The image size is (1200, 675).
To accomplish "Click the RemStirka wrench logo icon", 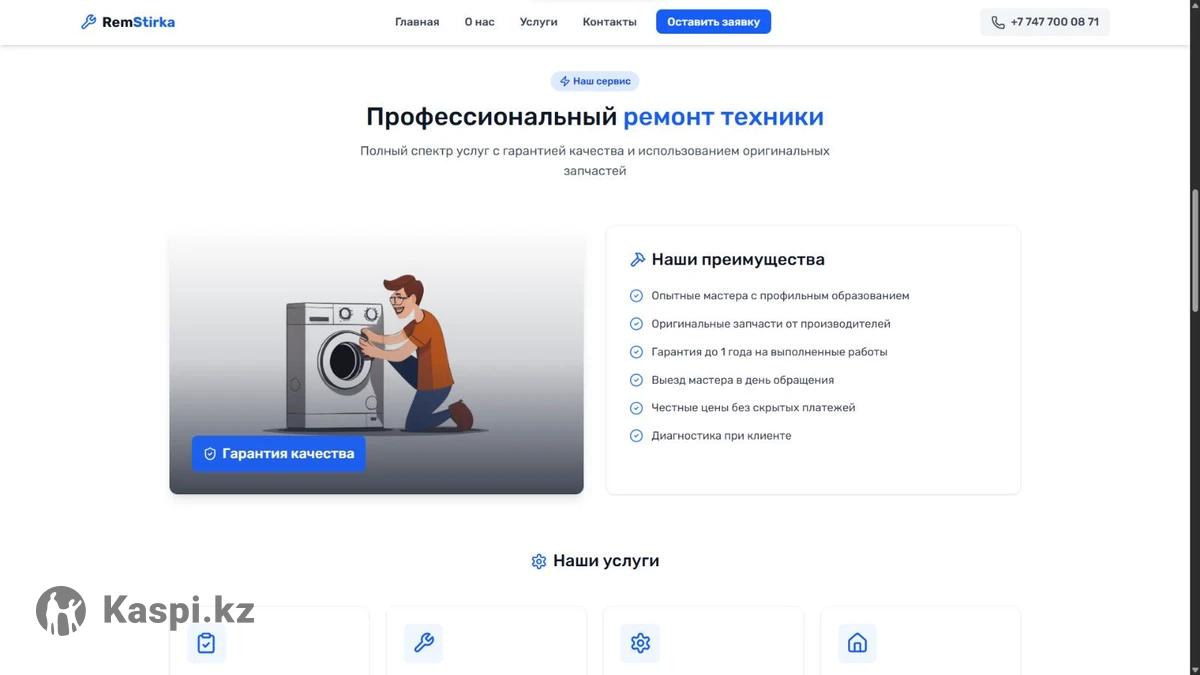I will pyautogui.click(x=88, y=22).
